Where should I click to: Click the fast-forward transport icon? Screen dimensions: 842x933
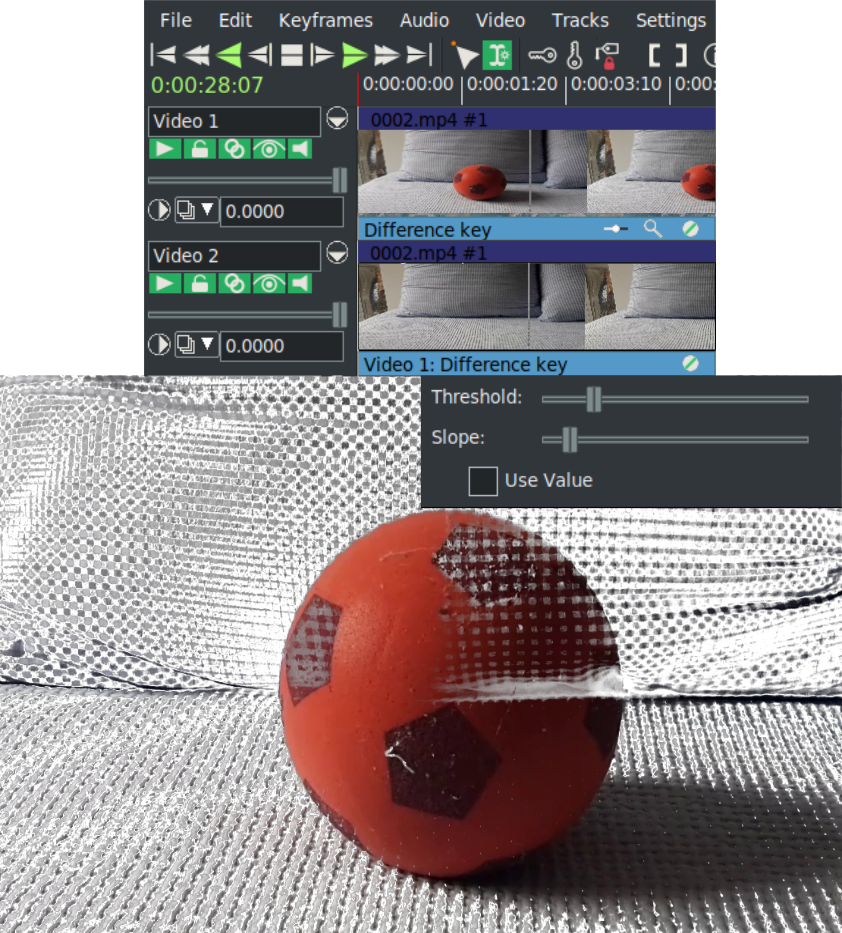coord(384,55)
